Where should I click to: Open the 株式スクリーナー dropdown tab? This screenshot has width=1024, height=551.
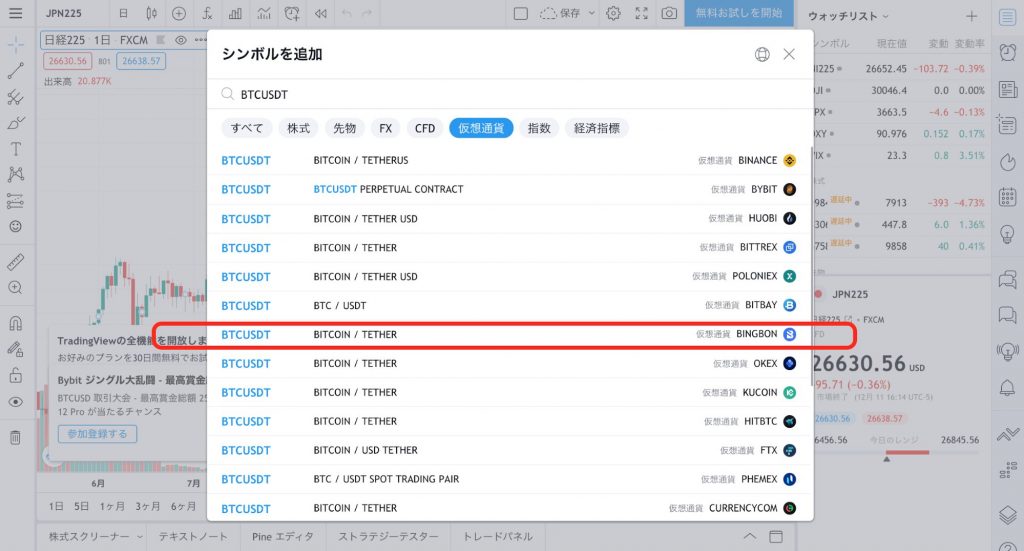(x=95, y=537)
